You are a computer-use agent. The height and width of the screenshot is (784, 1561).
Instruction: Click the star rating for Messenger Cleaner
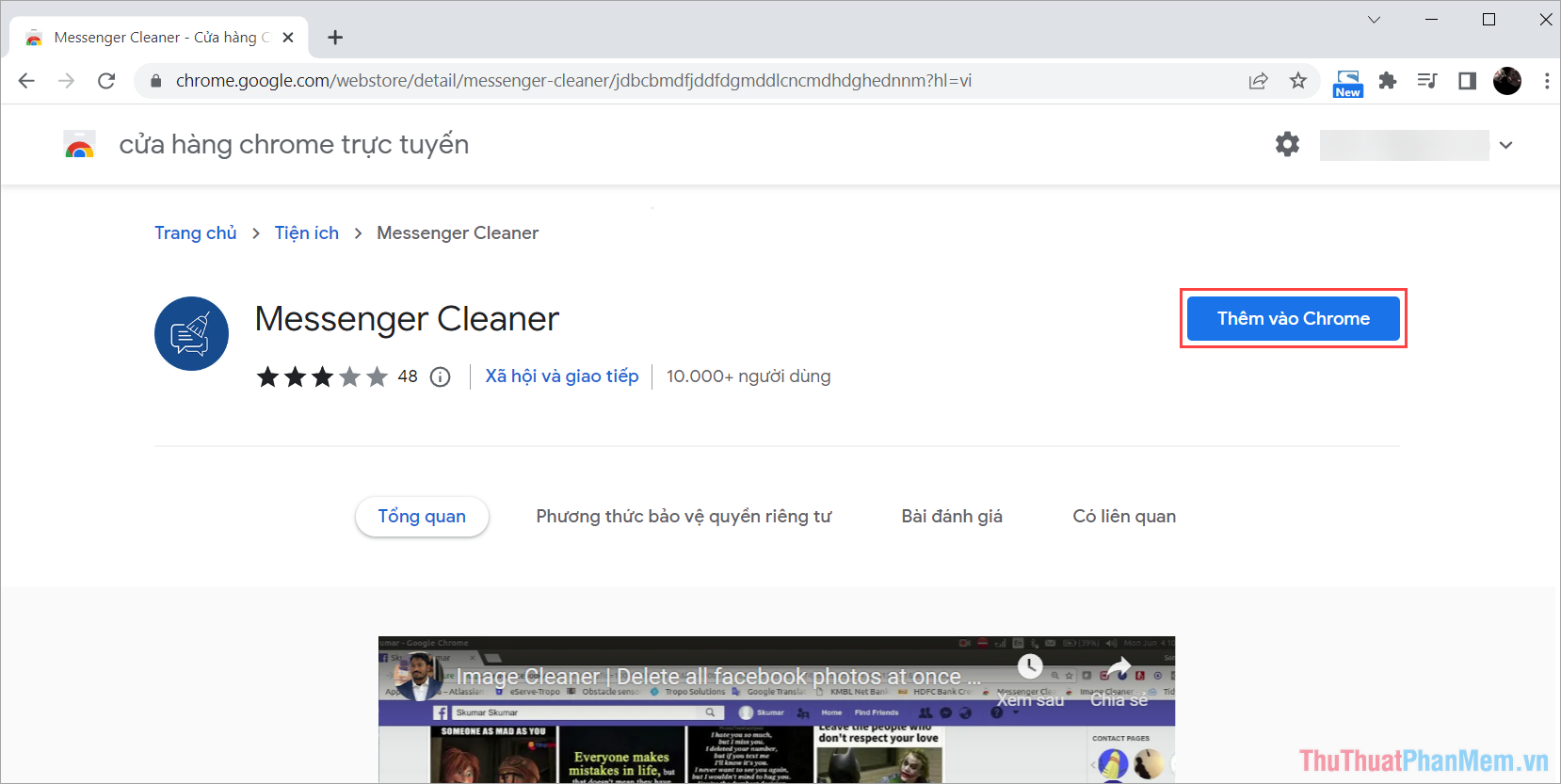tap(322, 376)
